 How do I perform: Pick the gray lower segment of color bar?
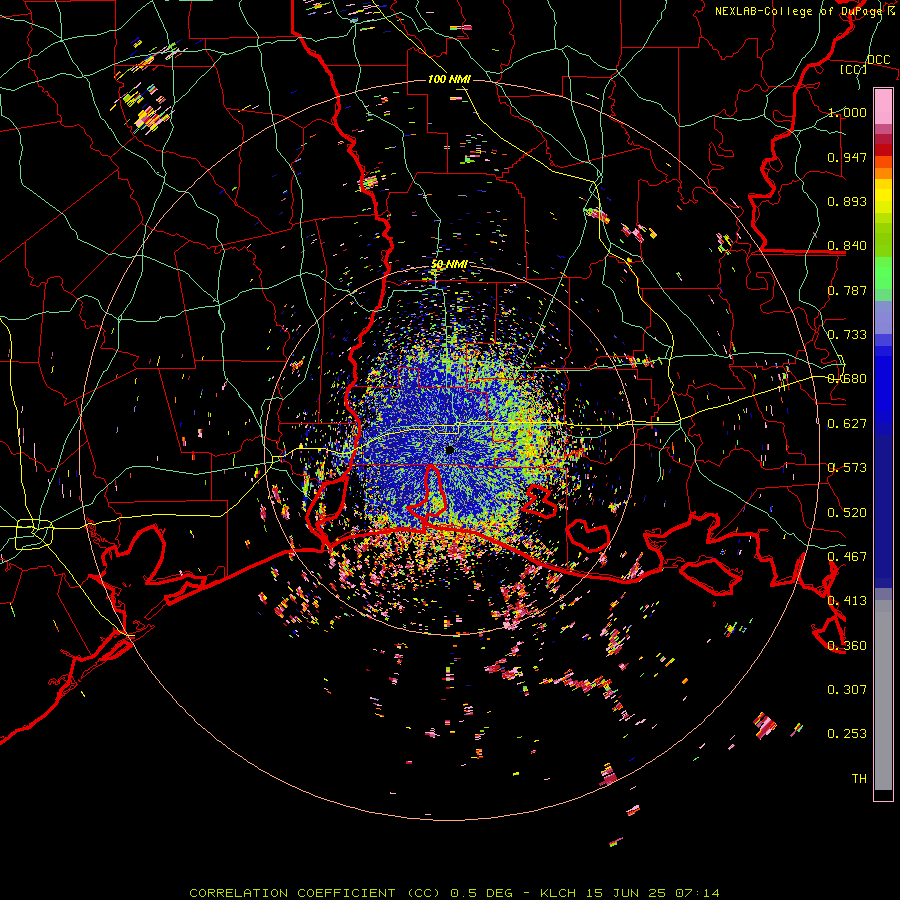[x=883, y=695]
